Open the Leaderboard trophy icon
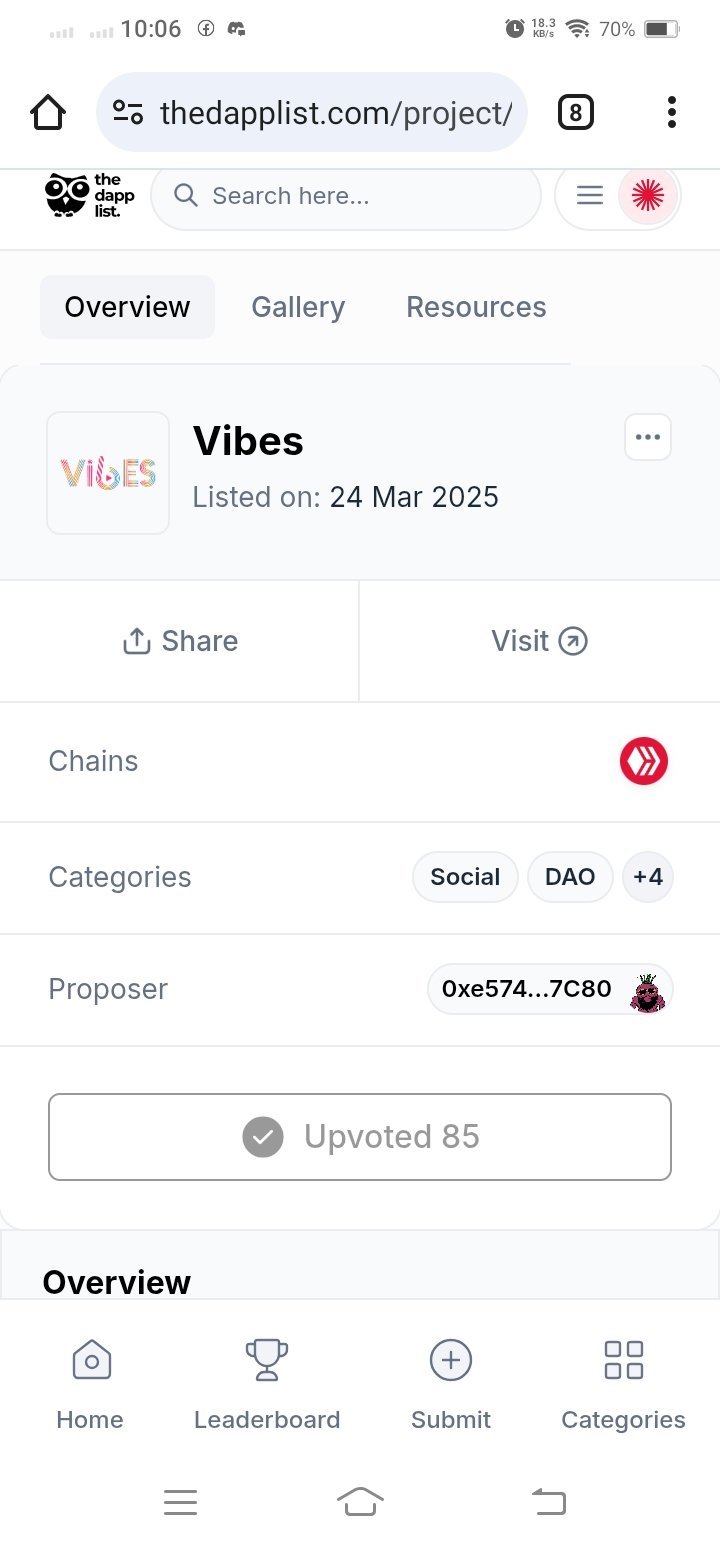The height and width of the screenshot is (1544, 720). tap(267, 1360)
